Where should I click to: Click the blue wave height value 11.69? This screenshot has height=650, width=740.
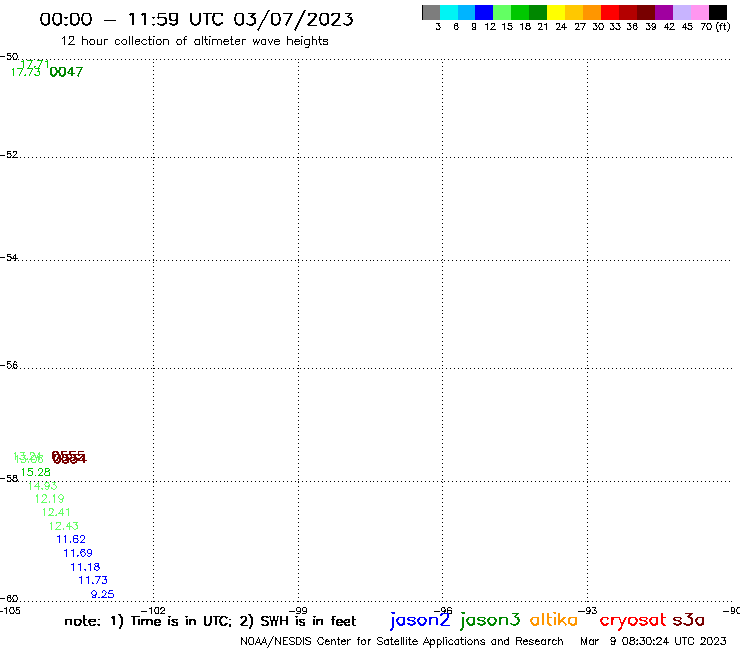(78, 553)
